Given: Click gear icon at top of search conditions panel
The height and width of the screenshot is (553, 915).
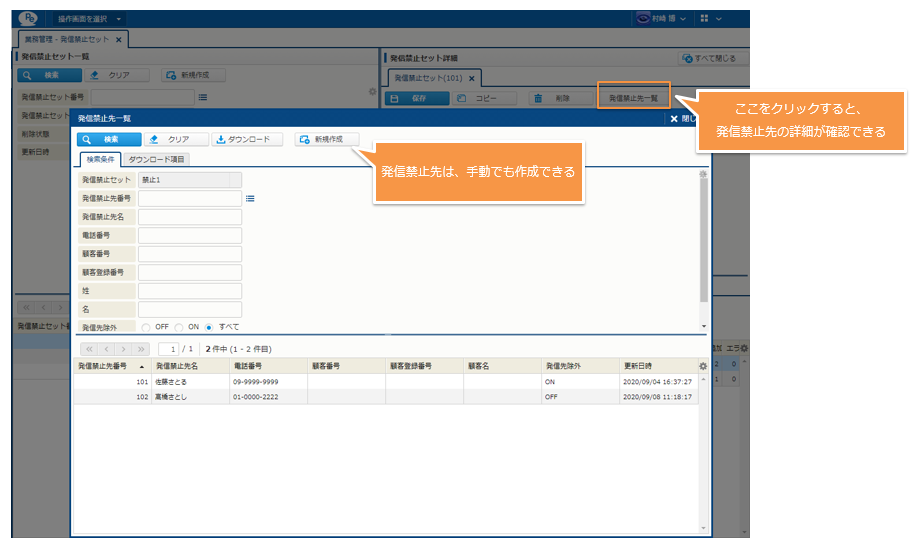Looking at the screenshot, I should 703,175.
